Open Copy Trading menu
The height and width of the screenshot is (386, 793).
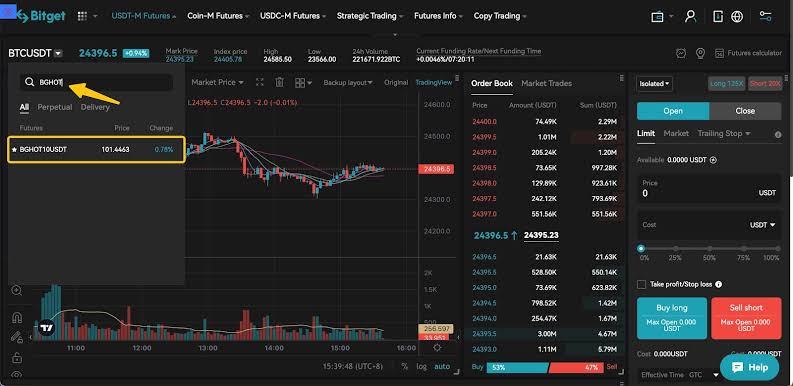point(500,16)
